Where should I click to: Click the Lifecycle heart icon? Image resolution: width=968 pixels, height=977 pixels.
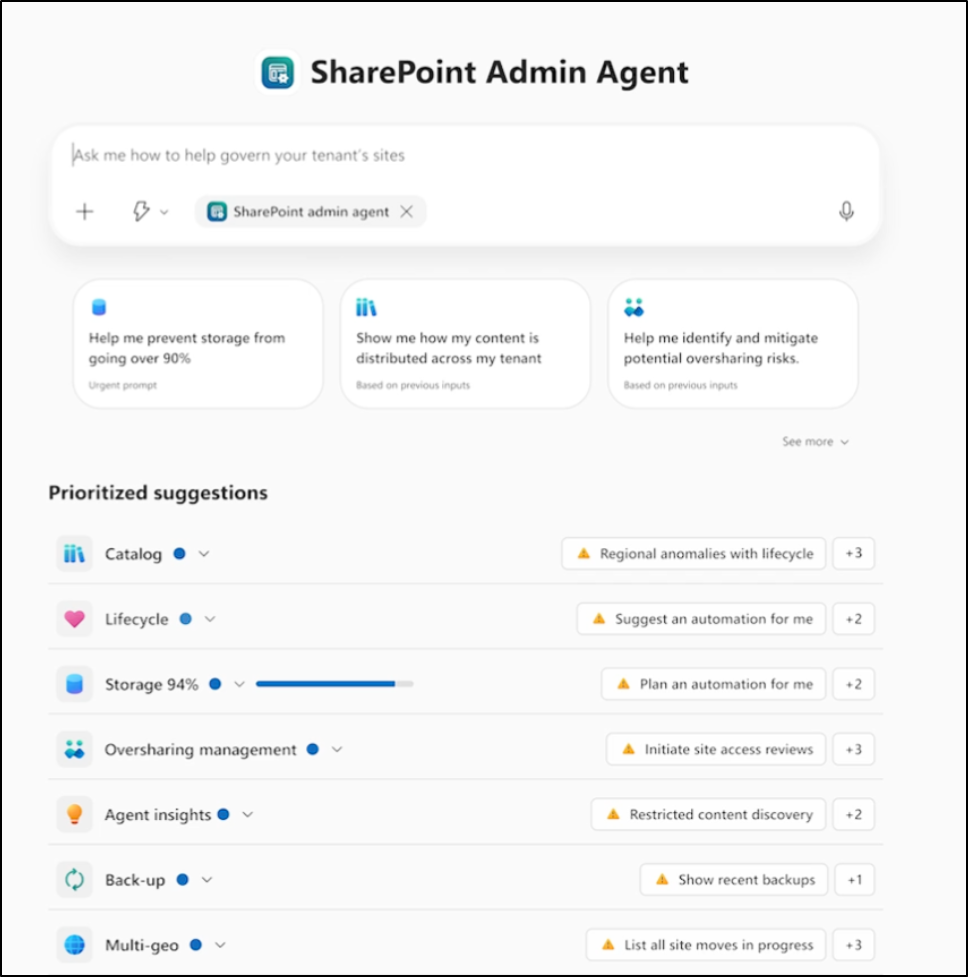coord(74,619)
